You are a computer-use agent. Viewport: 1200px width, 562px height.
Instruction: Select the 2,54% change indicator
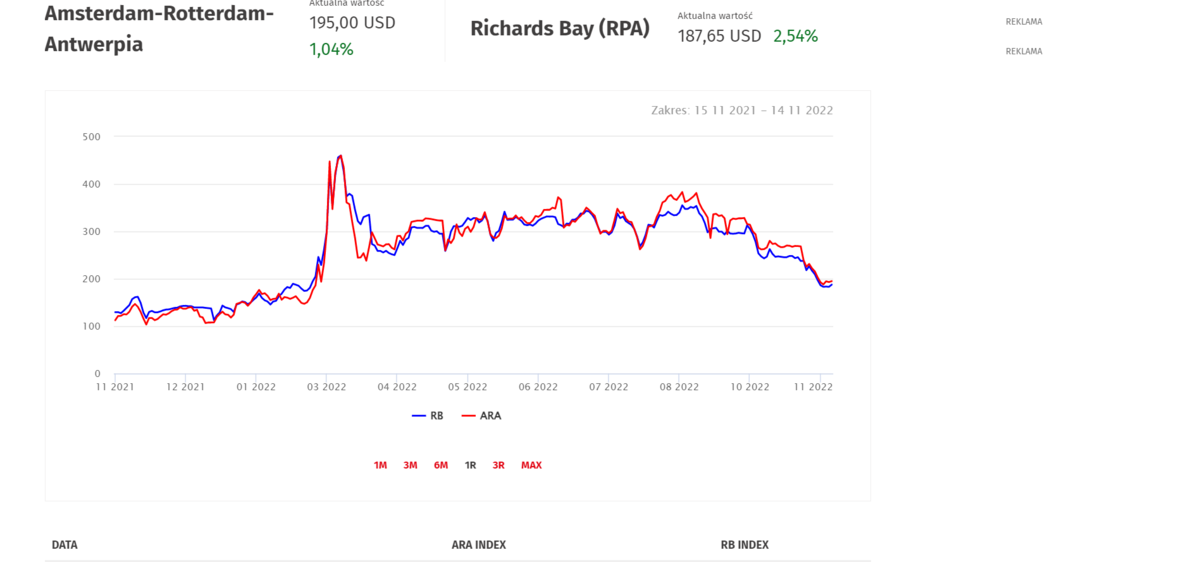pyautogui.click(x=795, y=36)
